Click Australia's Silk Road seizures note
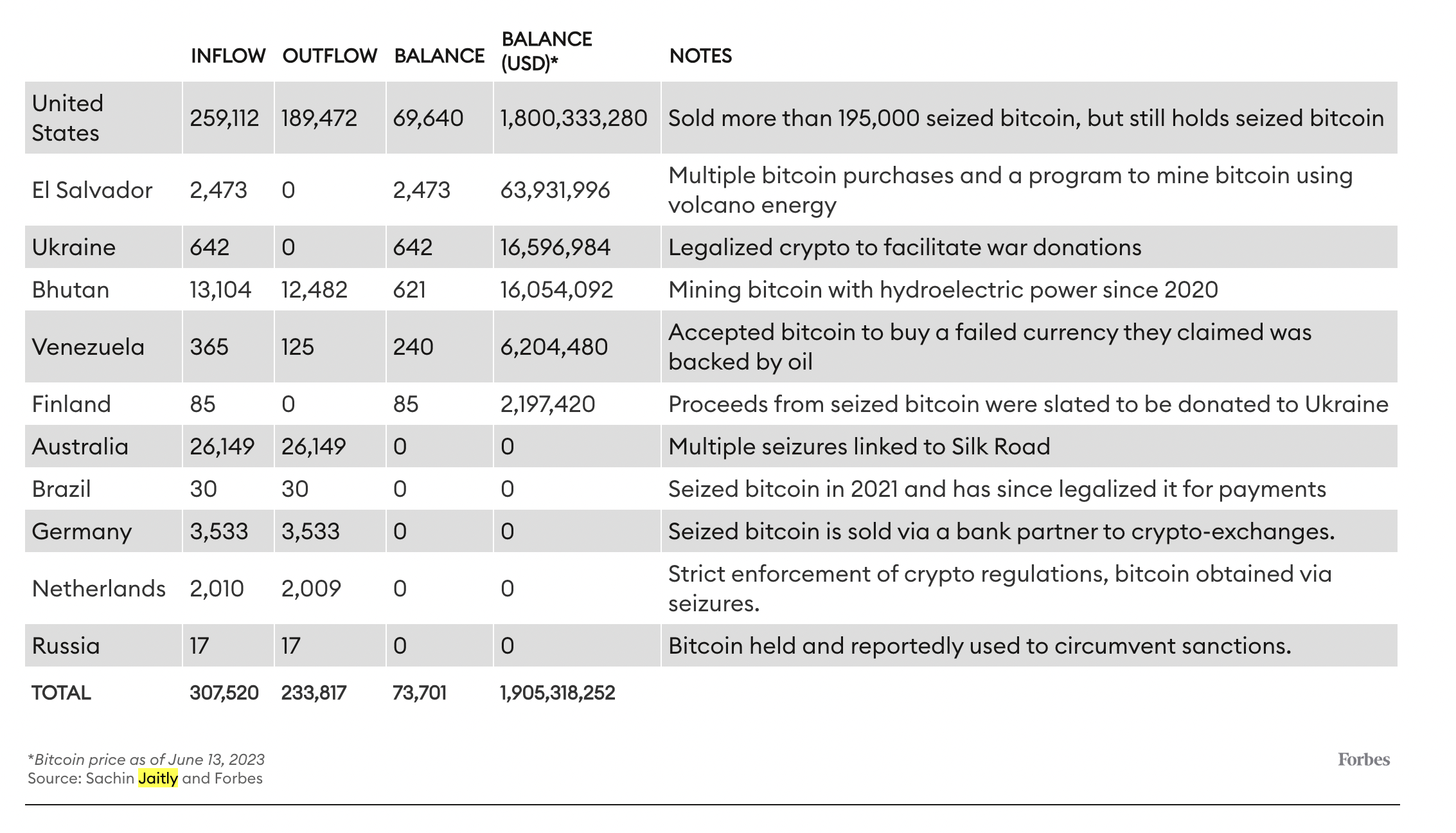 [859, 447]
